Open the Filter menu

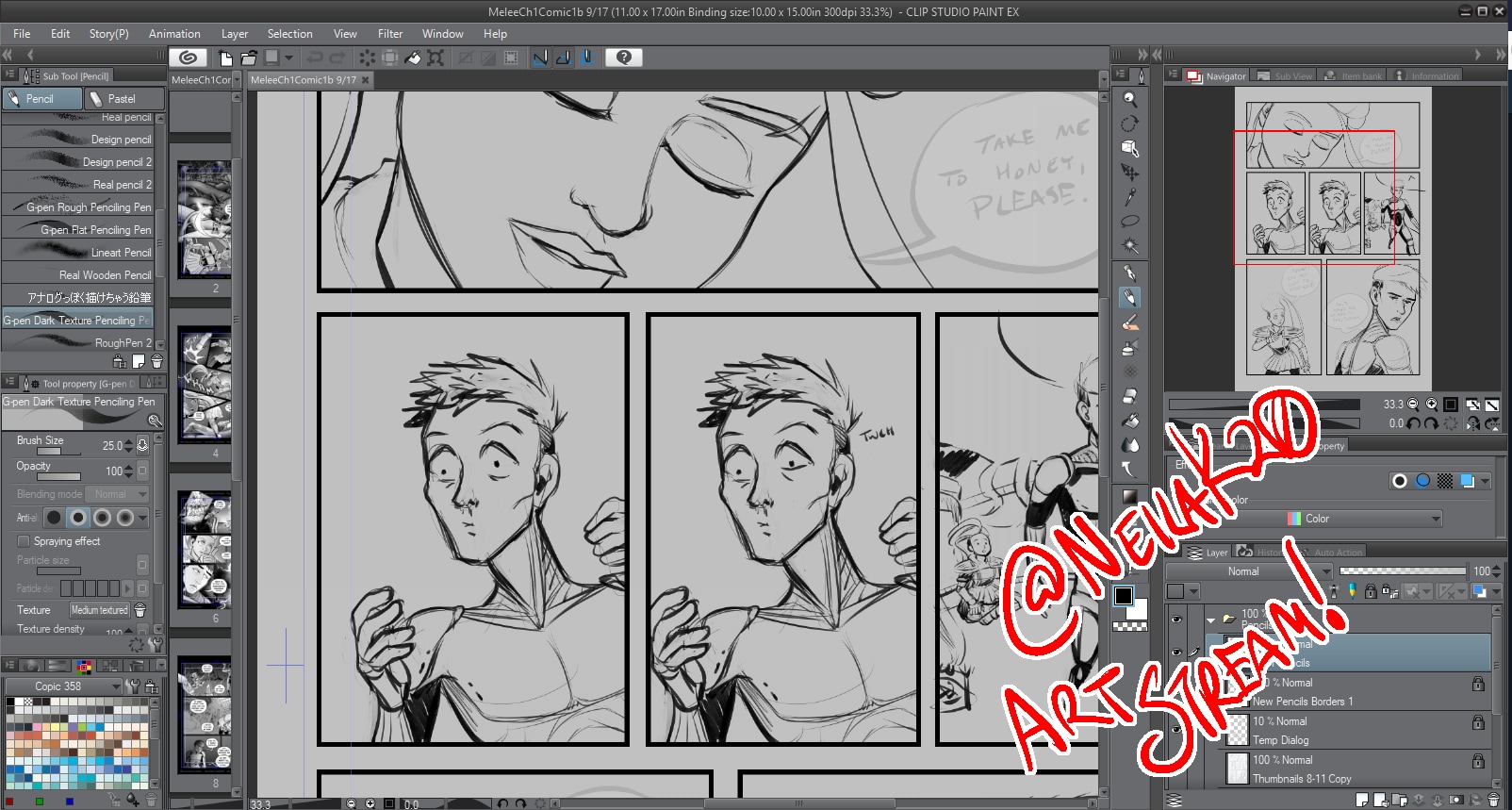(390, 33)
